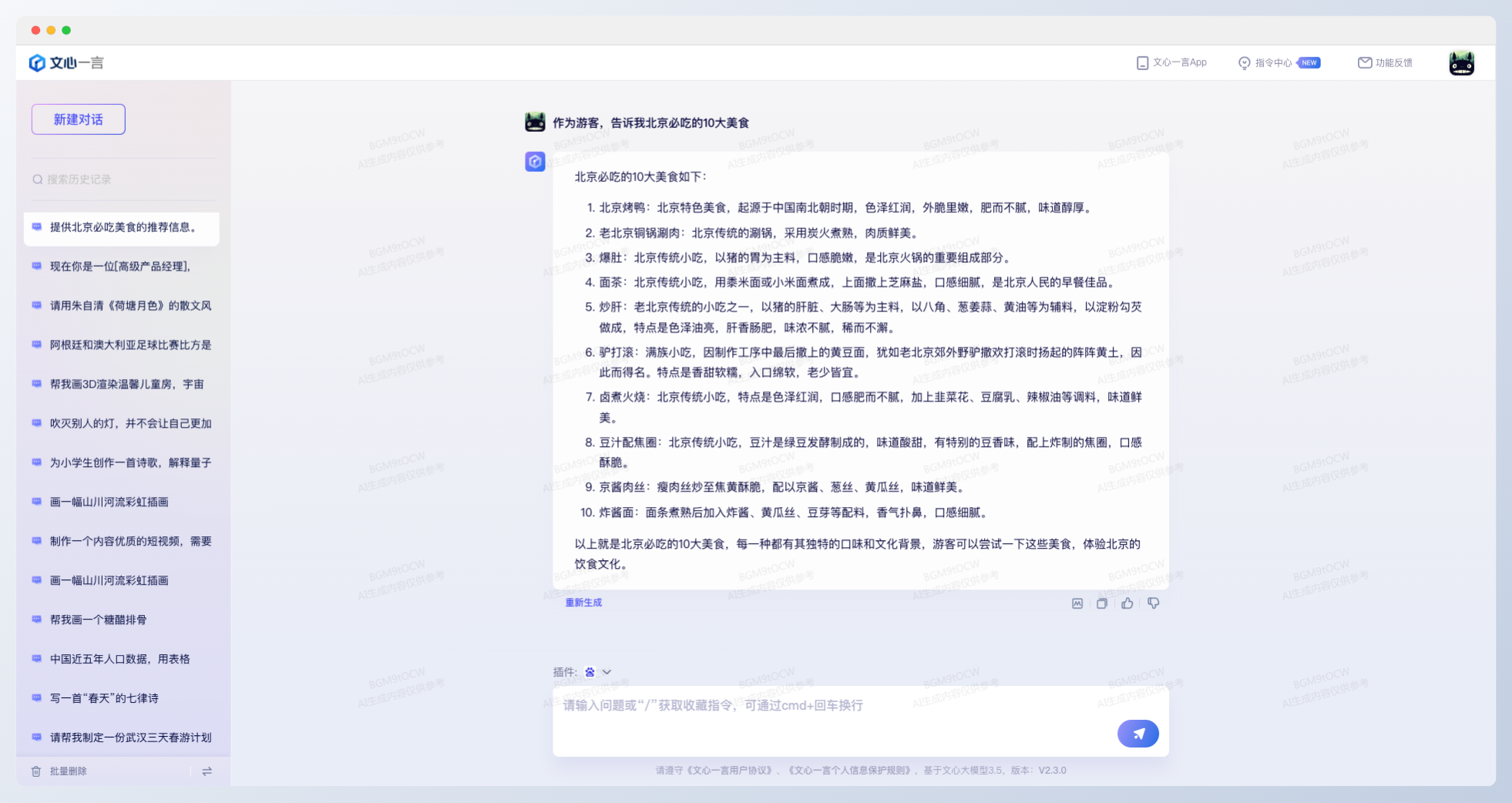Open the 《文心一言用户协议》 link
This screenshot has height=803, width=1512.
click(x=728, y=771)
